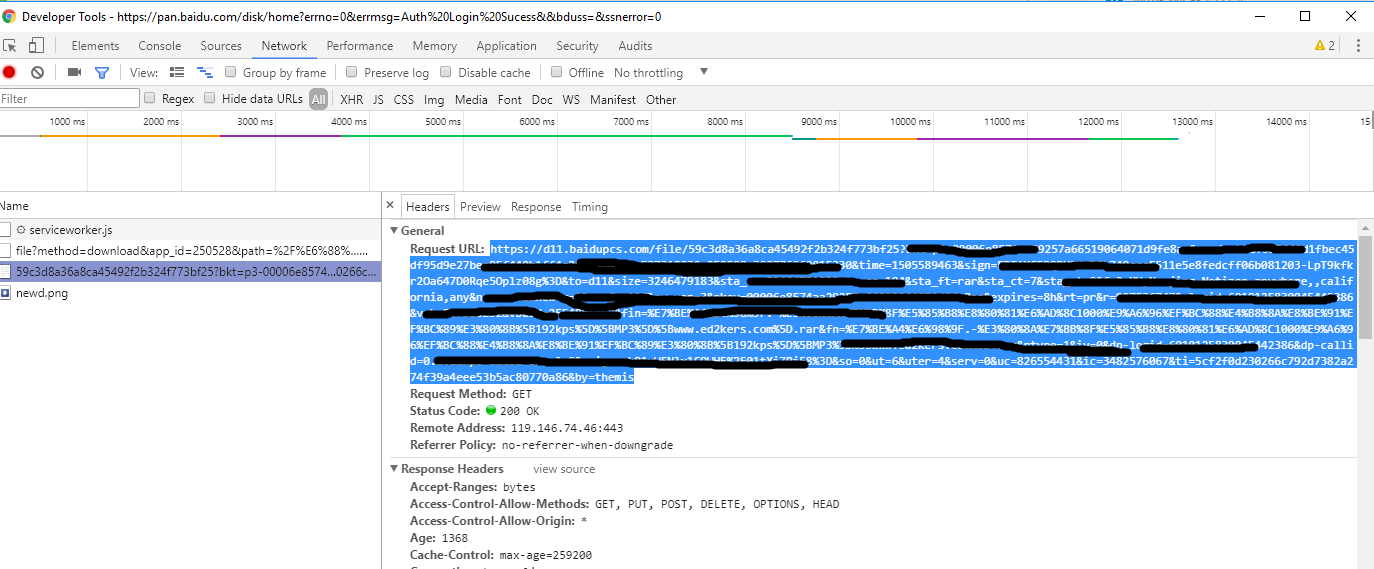This screenshot has width=1374, height=569.
Task: Enable Regex filter checkbox
Action: pos(150,98)
